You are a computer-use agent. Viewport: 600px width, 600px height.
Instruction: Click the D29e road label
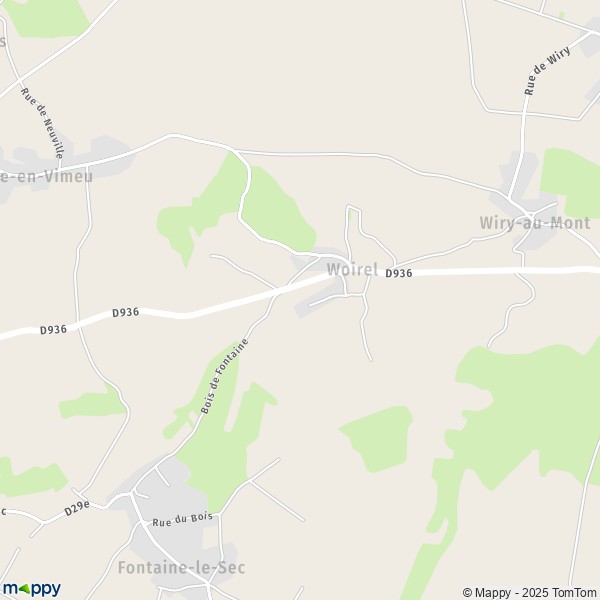click(x=77, y=508)
